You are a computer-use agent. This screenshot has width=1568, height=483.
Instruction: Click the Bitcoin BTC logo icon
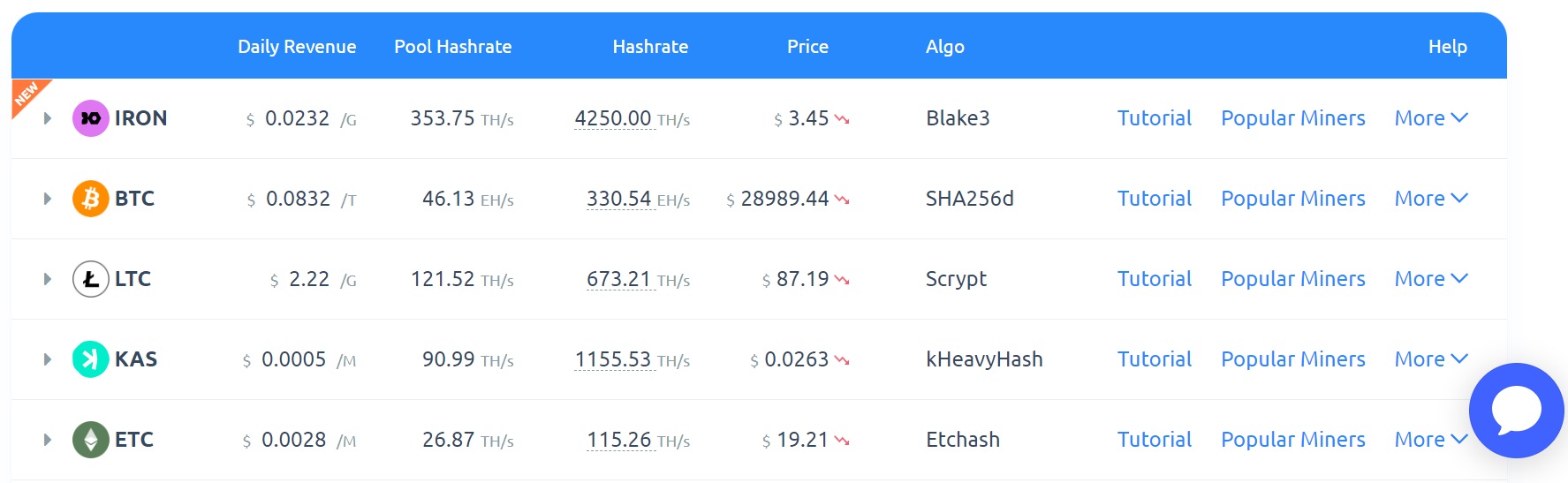[x=90, y=199]
